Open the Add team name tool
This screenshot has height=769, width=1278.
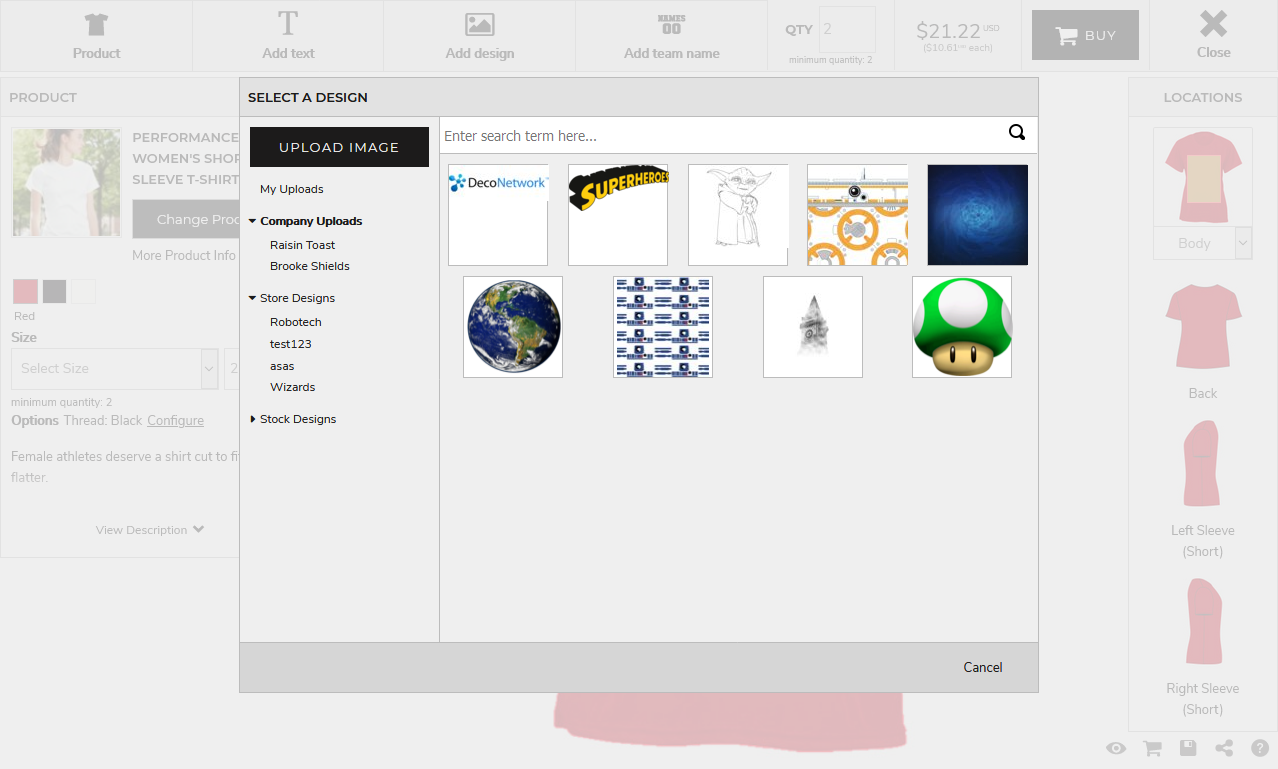(670, 36)
